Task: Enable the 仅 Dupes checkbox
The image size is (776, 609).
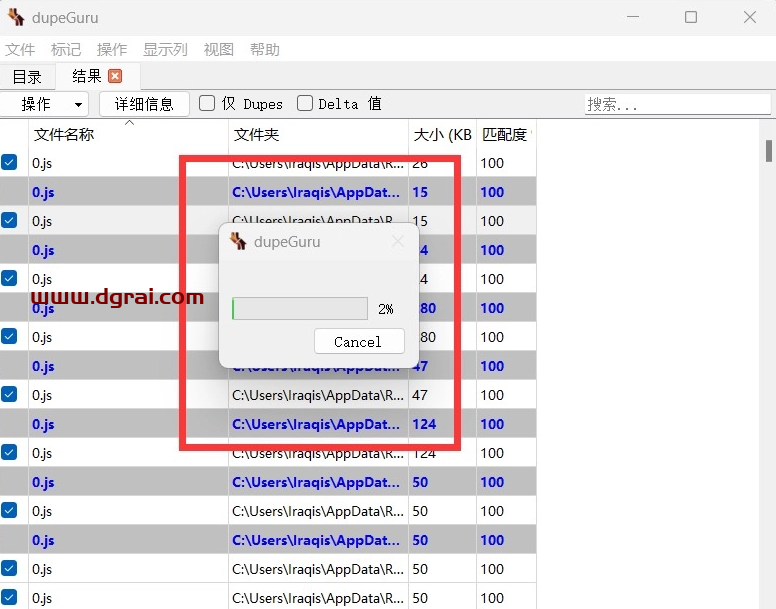Action: 207,103
